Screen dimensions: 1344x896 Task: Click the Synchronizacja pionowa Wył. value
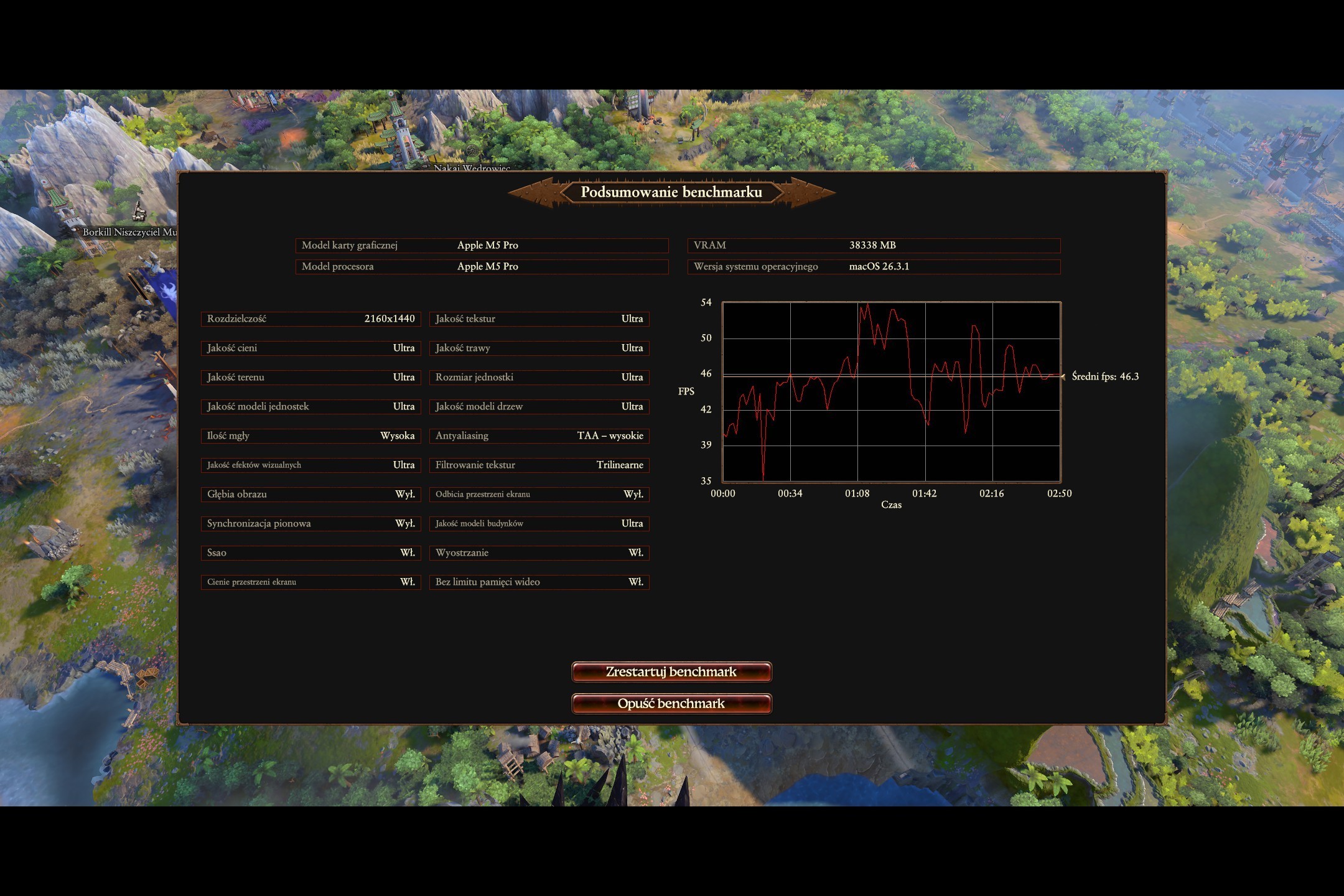[404, 523]
